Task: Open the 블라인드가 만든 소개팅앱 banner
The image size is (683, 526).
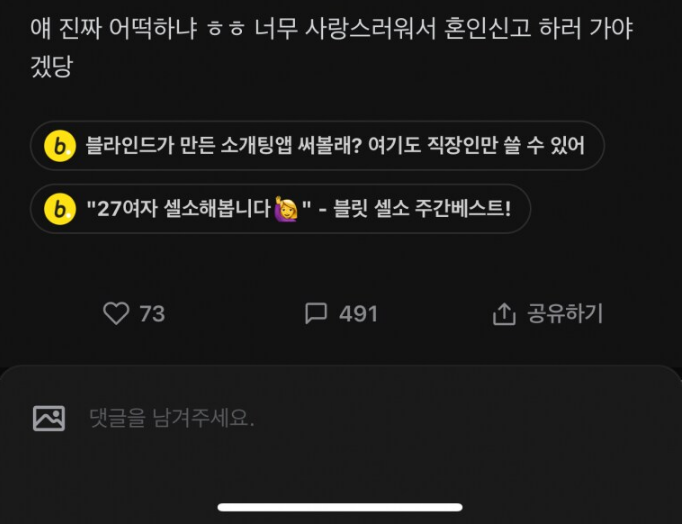Action: [317, 145]
